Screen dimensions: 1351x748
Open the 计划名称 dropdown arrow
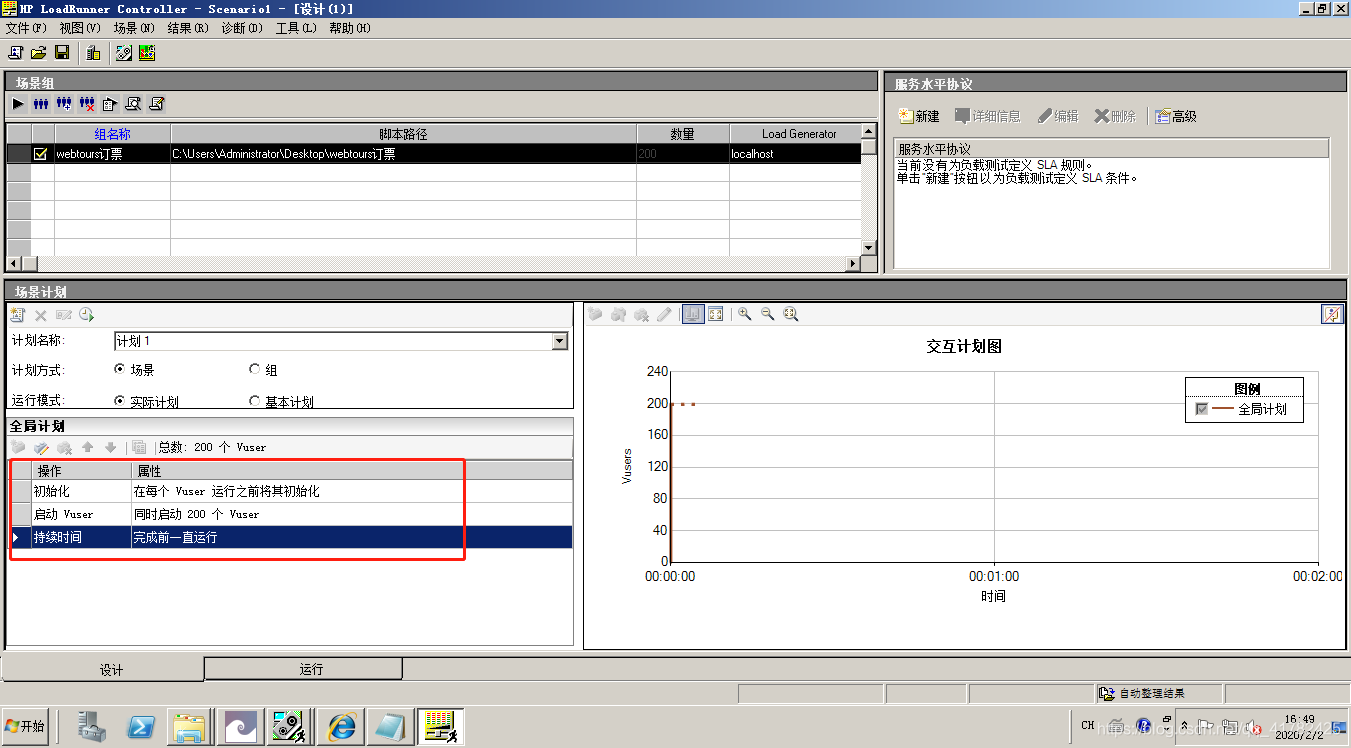point(559,341)
